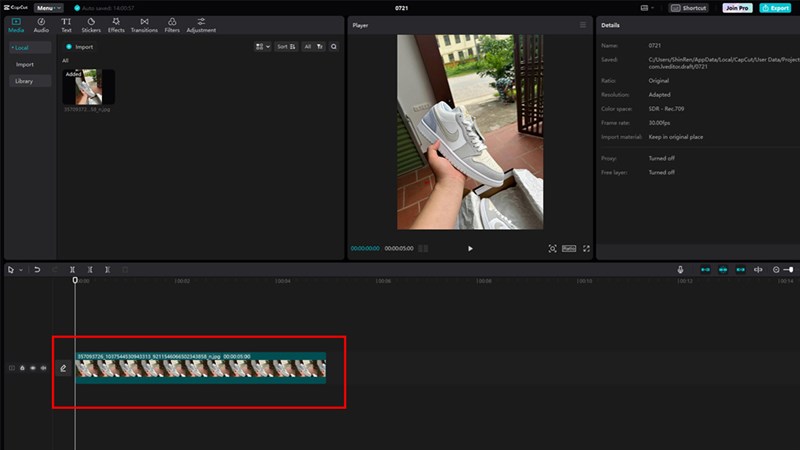
Task: Toggle auto snapping on timeline
Action: (x=723, y=269)
